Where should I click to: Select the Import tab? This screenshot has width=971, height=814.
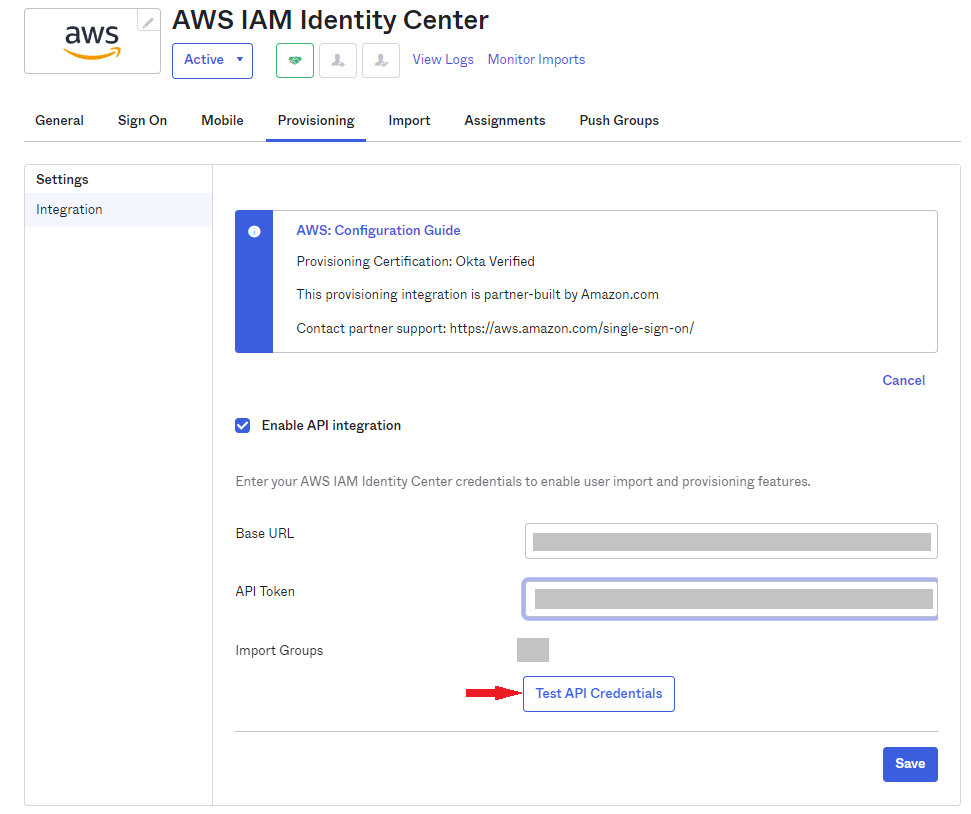tap(409, 121)
